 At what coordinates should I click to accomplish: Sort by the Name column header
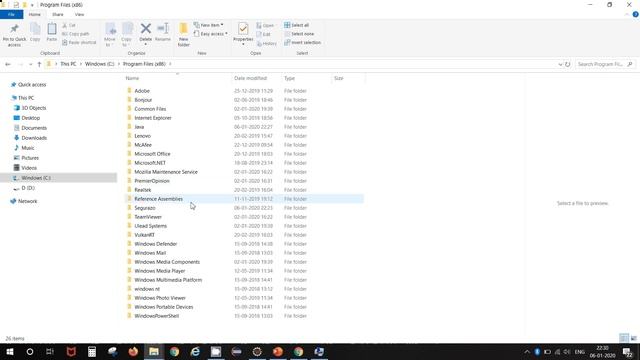[132, 78]
